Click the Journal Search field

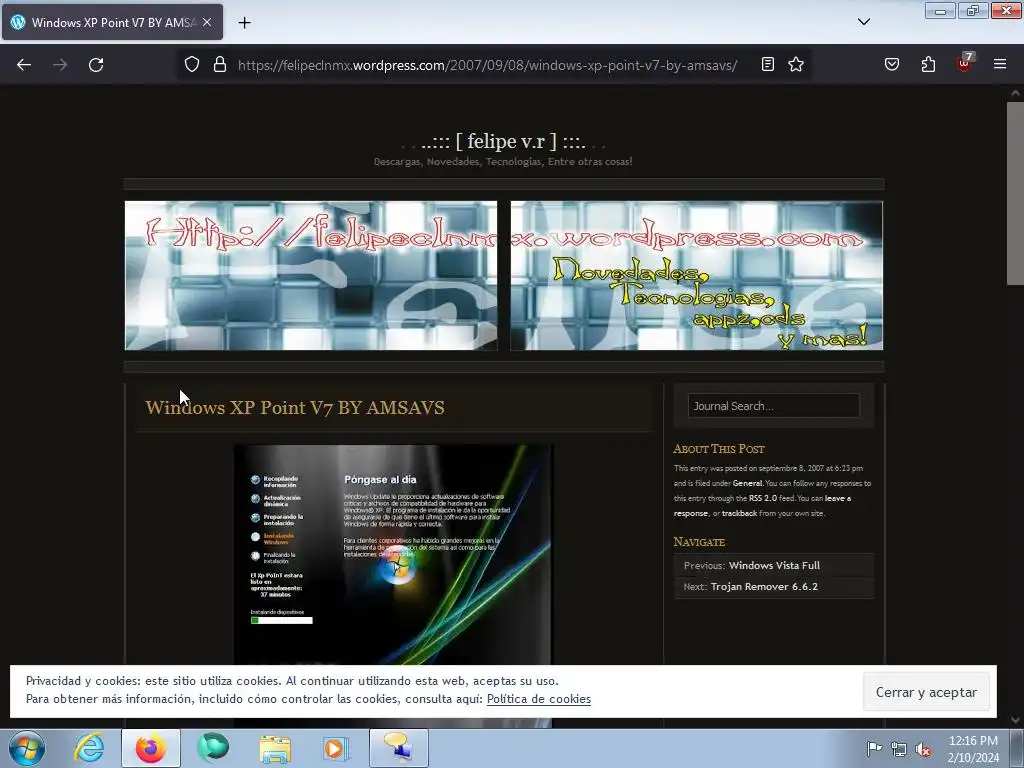tap(774, 406)
